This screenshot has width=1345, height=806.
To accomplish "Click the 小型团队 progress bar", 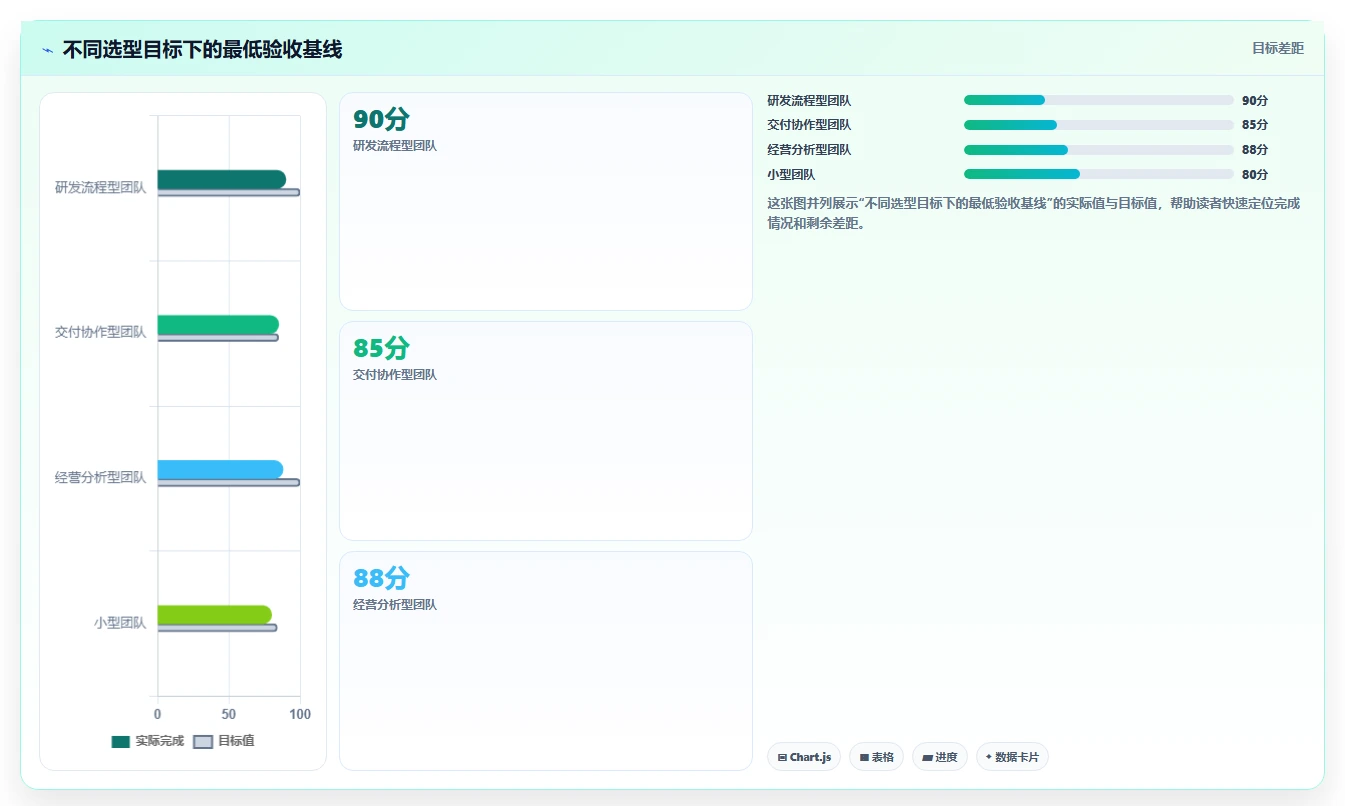I will (x=1098, y=174).
